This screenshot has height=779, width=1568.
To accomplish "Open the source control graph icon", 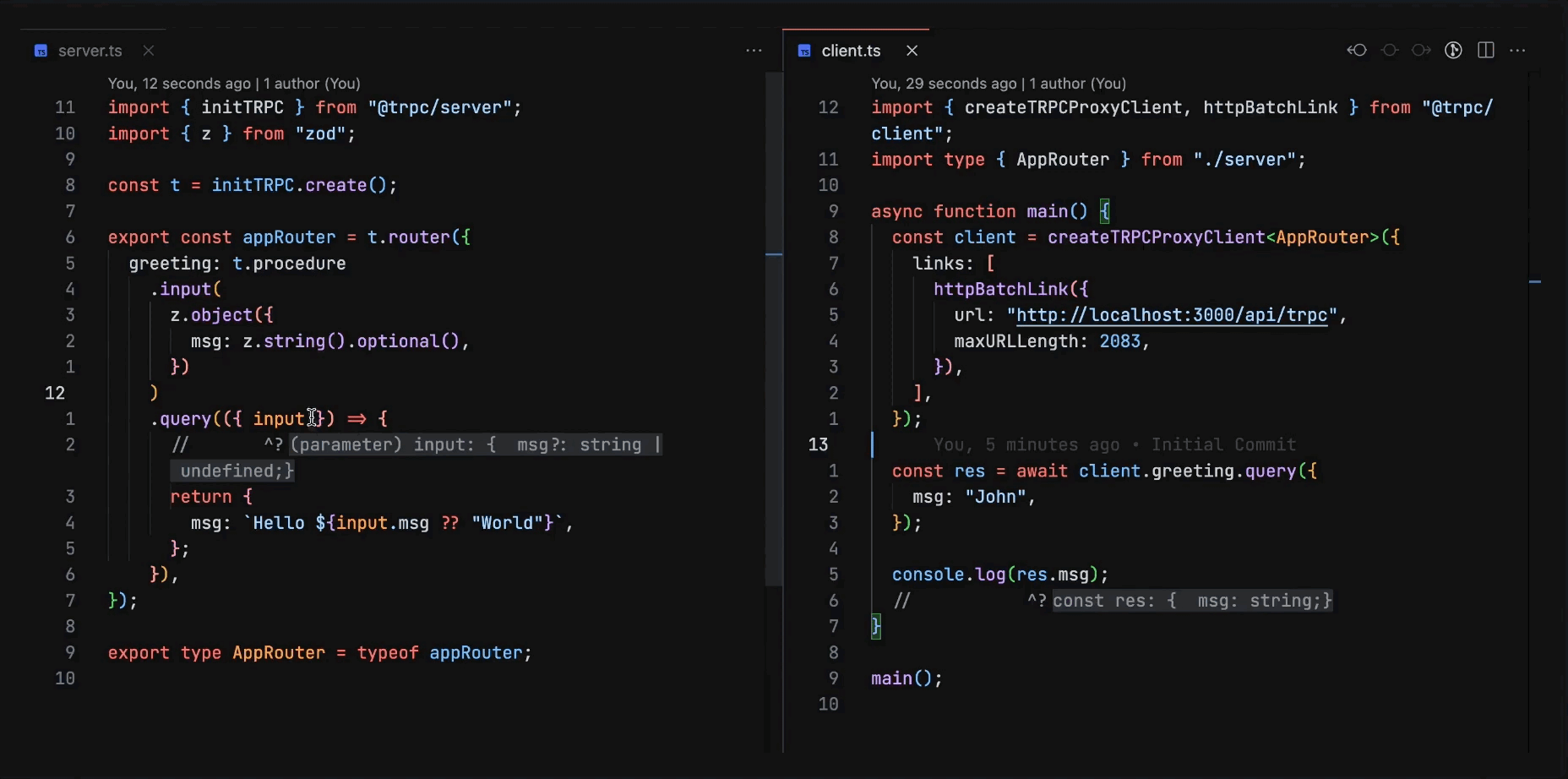I will (x=1454, y=50).
